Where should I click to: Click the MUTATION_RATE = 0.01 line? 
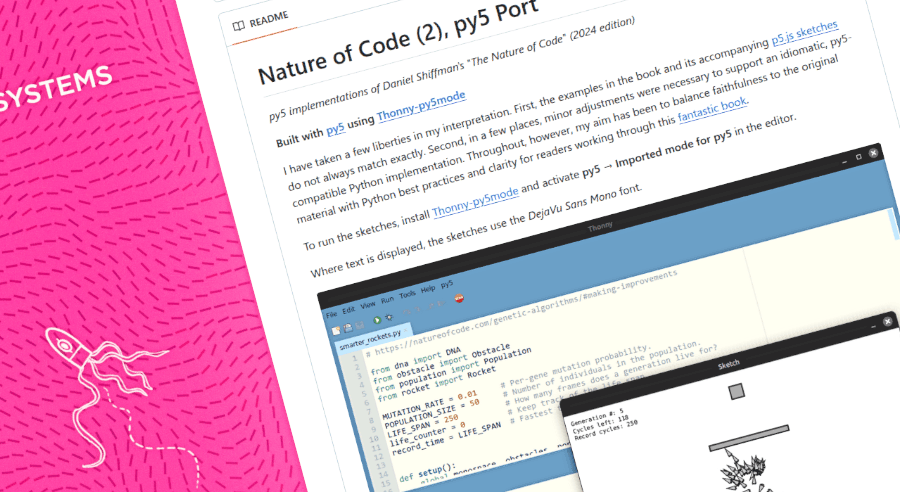click(430, 405)
